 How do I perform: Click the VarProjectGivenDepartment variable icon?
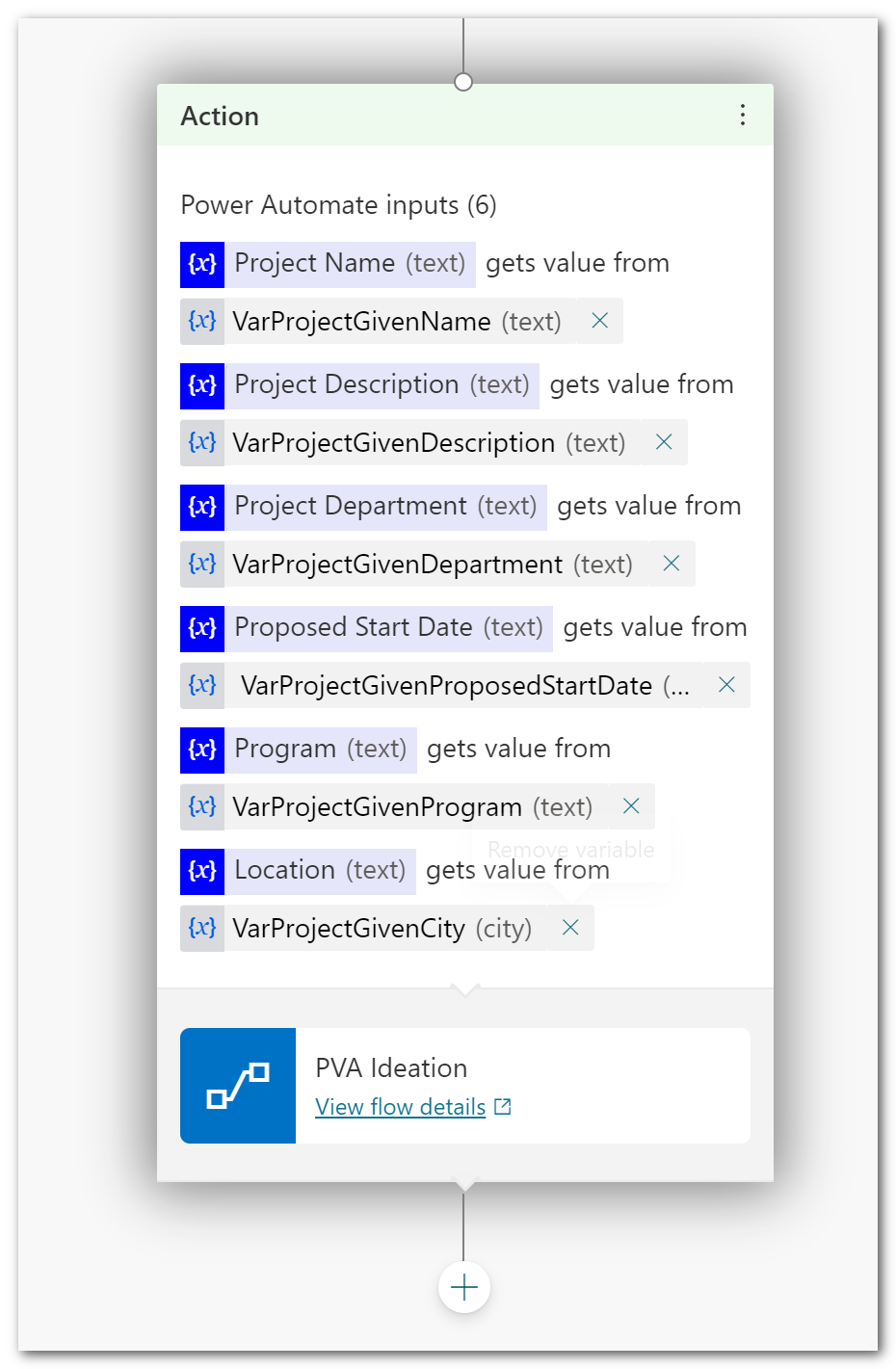[202, 564]
